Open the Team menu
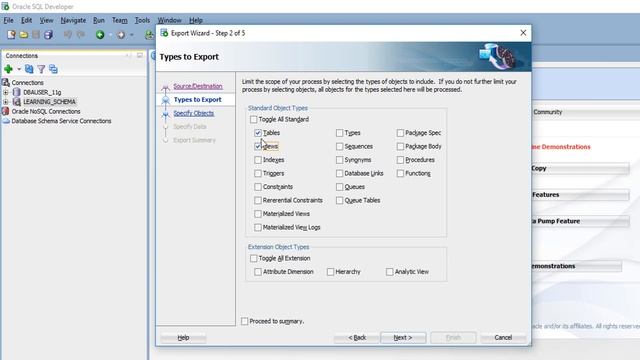The image size is (640, 360). click(x=120, y=20)
